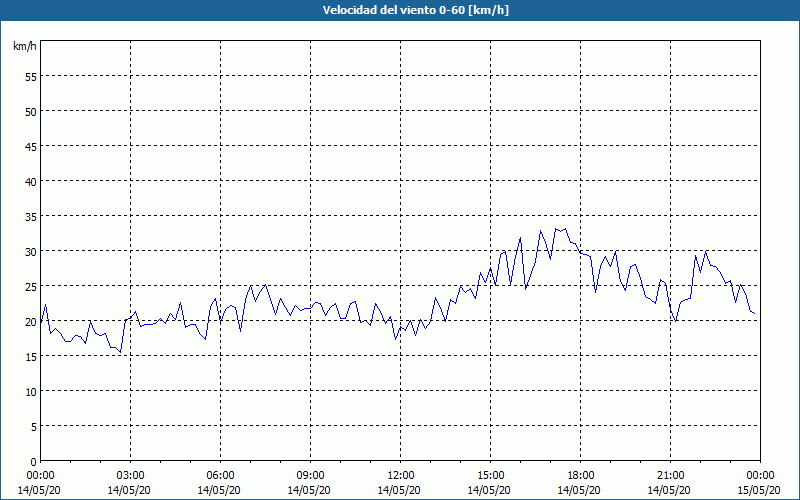Screen dimensions: 800x500
Task: Click the 18:00 time label on x-axis
Action: tap(581, 476)
